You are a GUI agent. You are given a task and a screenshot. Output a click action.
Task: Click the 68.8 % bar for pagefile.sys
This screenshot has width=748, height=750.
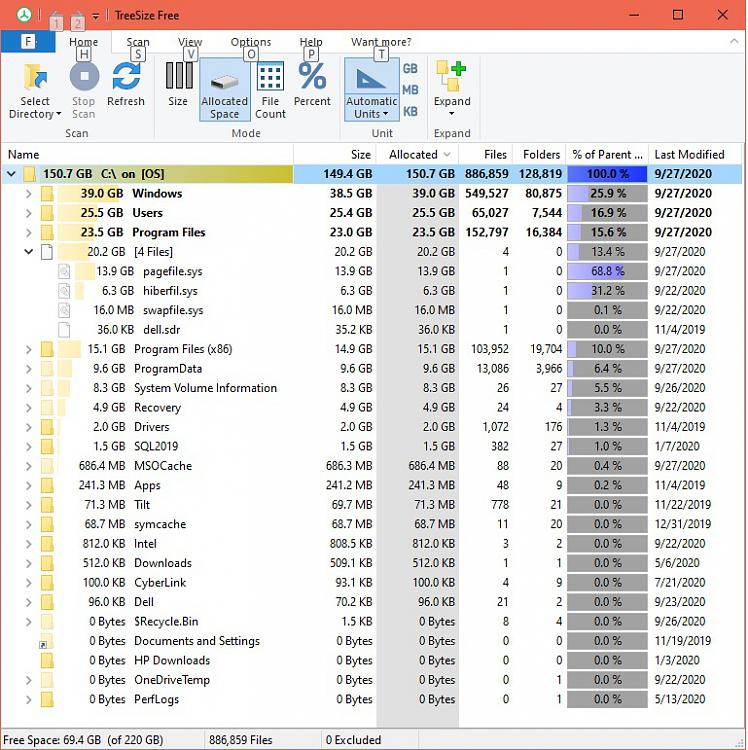click(x=607, y=271)
